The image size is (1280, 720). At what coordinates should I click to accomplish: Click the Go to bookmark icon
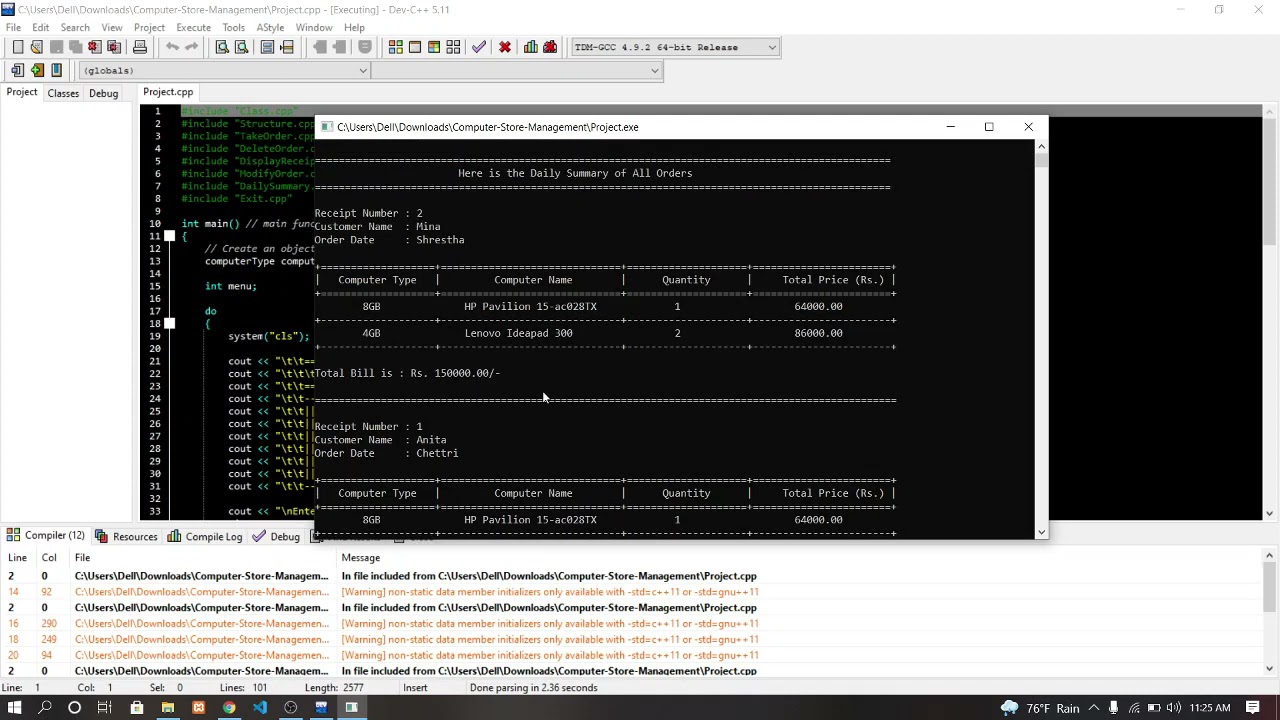(56, 70)
